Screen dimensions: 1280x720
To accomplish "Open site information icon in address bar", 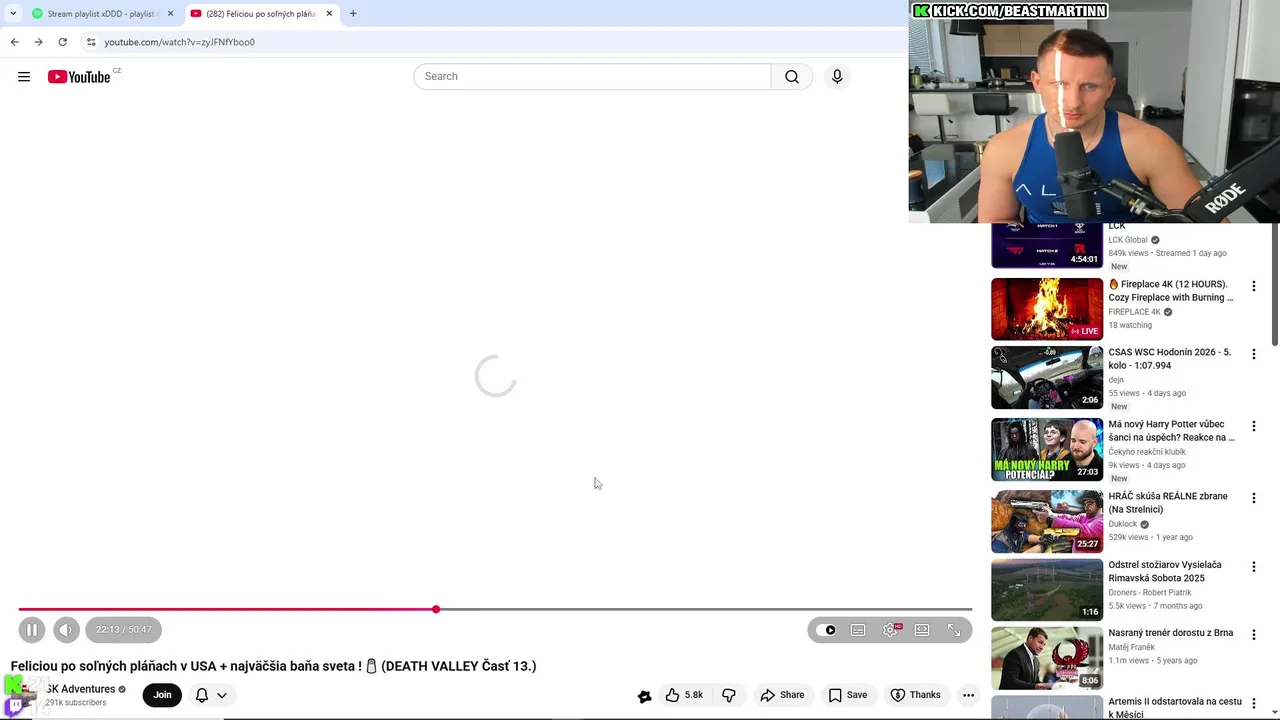I will click(x=91, y=42).
